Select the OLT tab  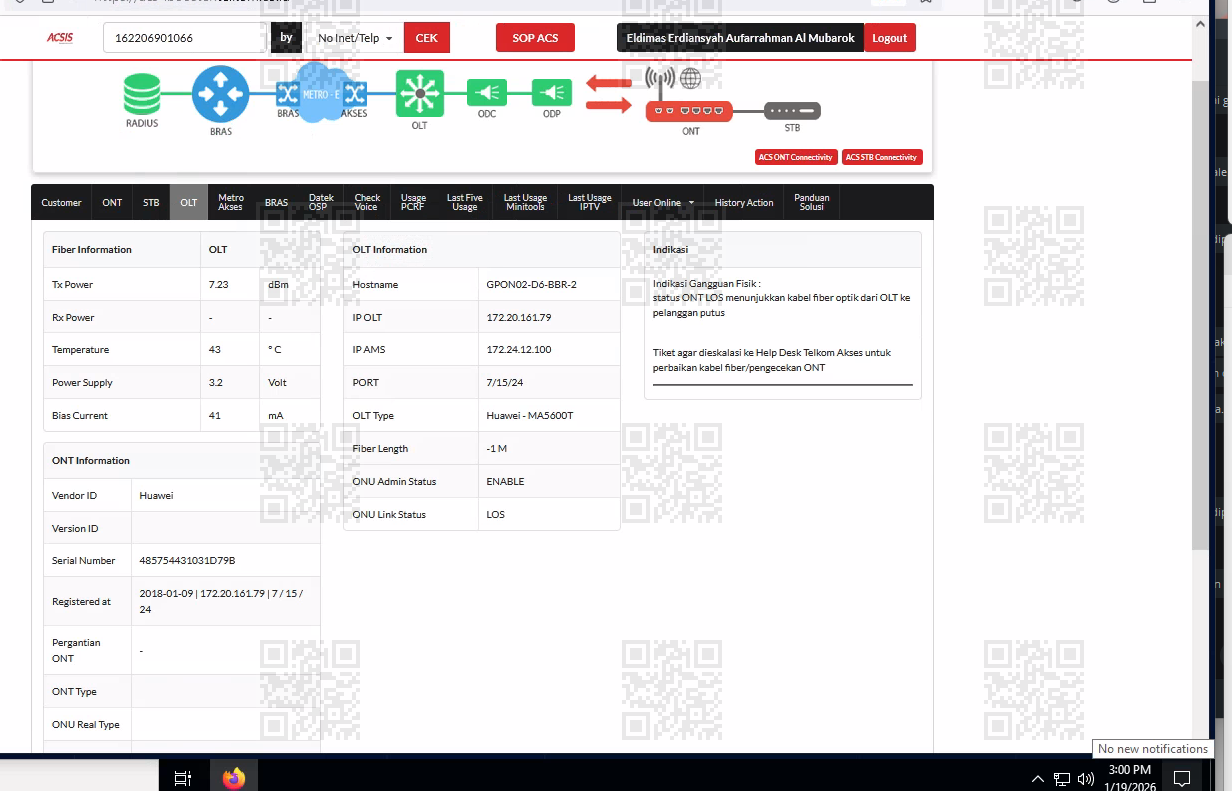point(189,203)
